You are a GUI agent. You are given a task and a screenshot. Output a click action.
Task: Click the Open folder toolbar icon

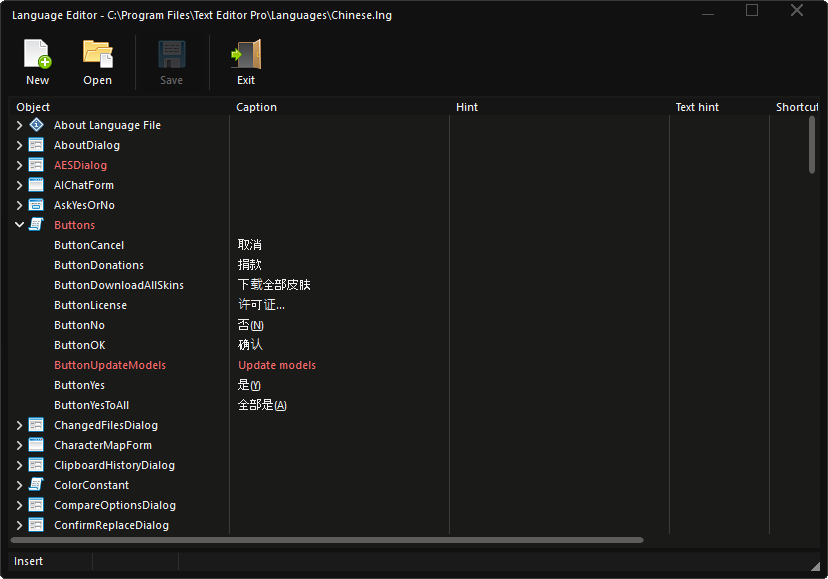[x=98, y=54]
